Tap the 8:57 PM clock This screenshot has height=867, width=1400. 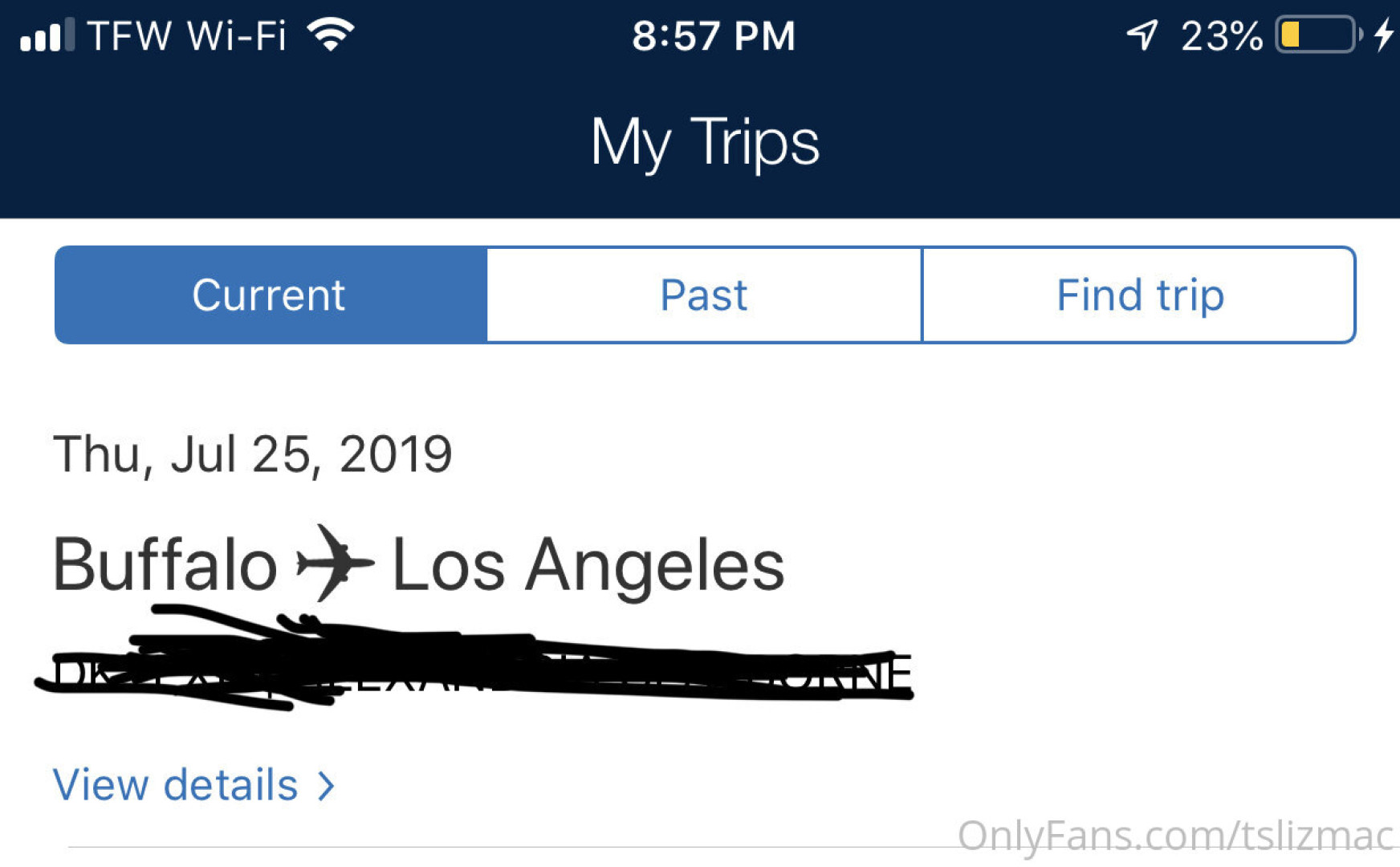coord(713,36)
